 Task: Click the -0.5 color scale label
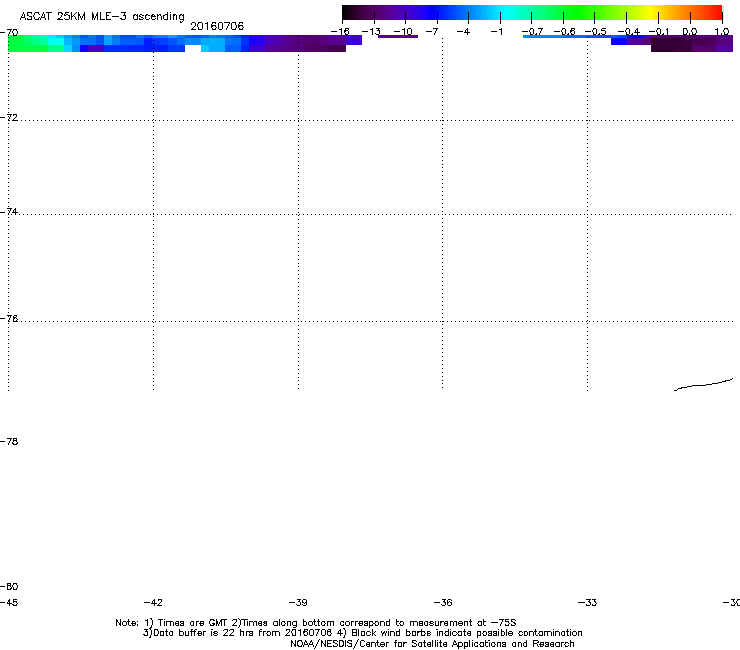pyautogui.click(x=596, y=31)
